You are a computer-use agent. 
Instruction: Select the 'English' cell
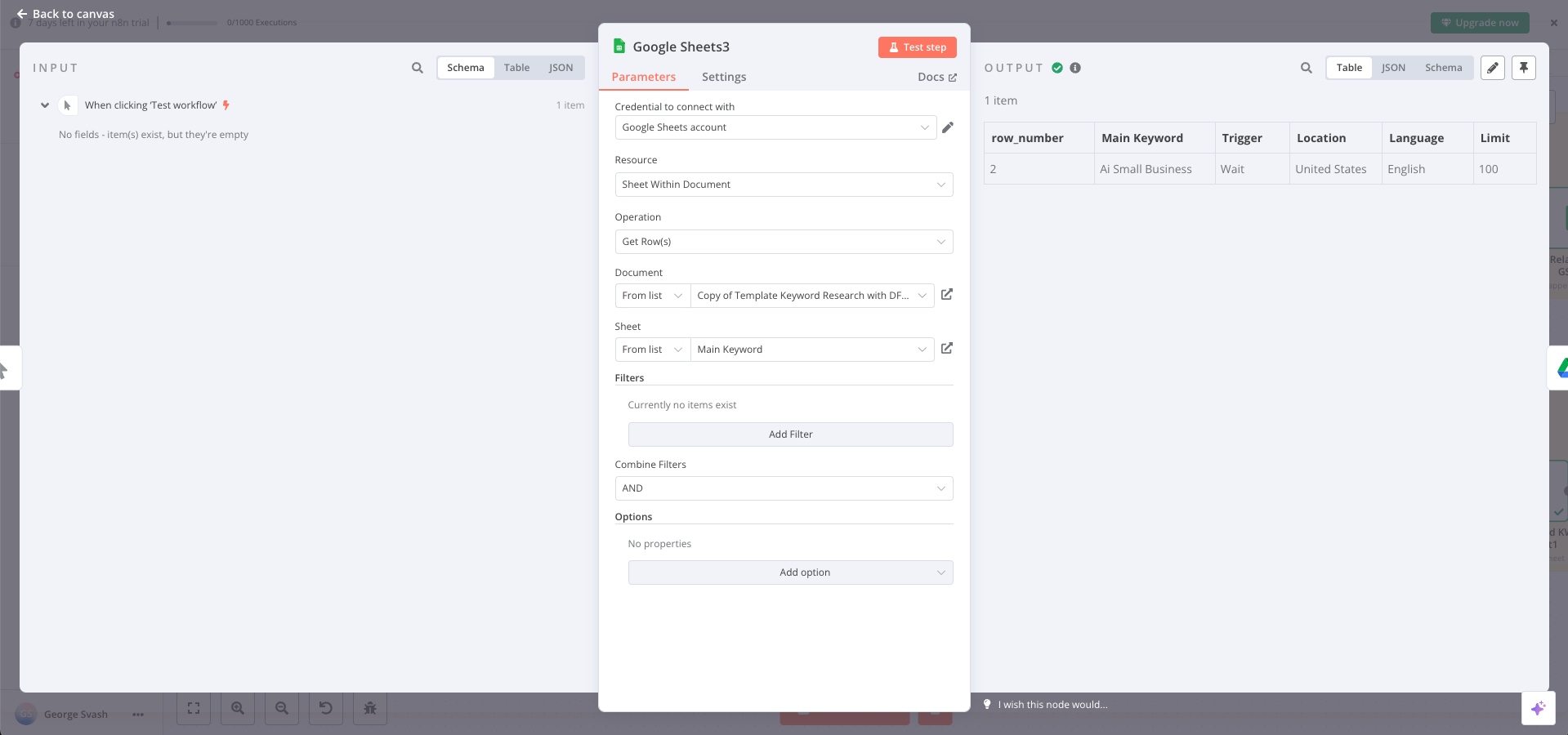pos(1427,169)
